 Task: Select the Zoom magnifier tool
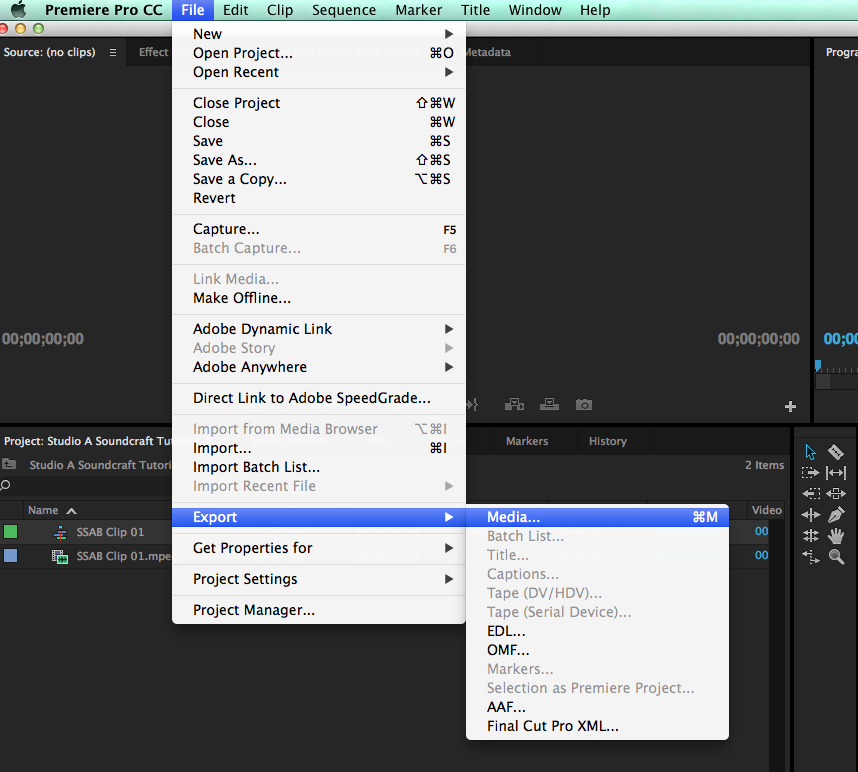(x=836, y=557)
